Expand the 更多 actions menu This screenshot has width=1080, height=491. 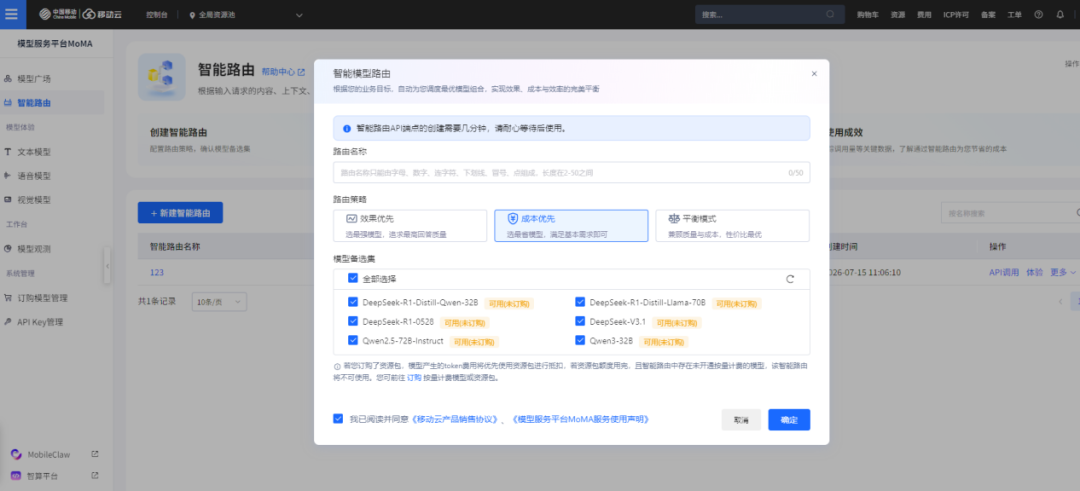point(1062,273)
